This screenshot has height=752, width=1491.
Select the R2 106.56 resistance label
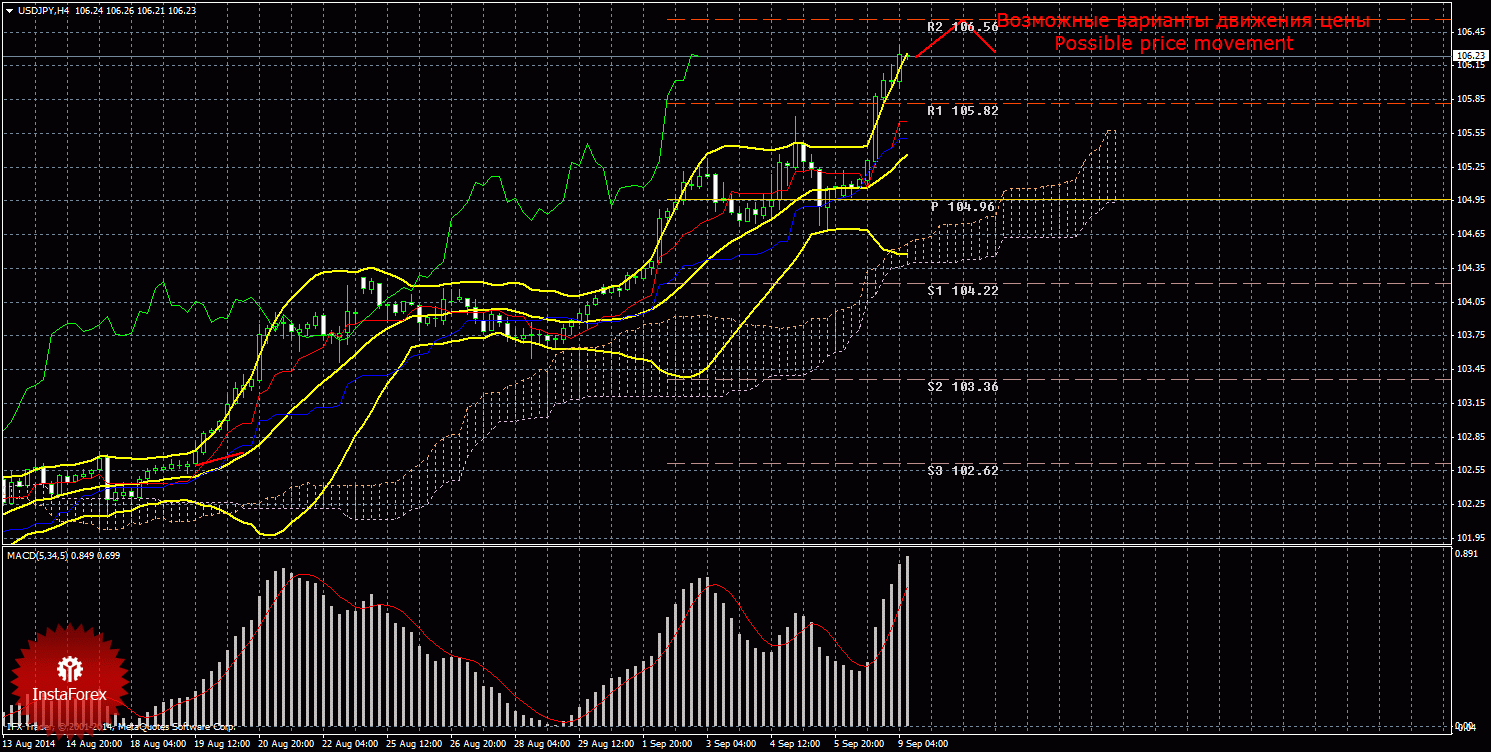962,27
